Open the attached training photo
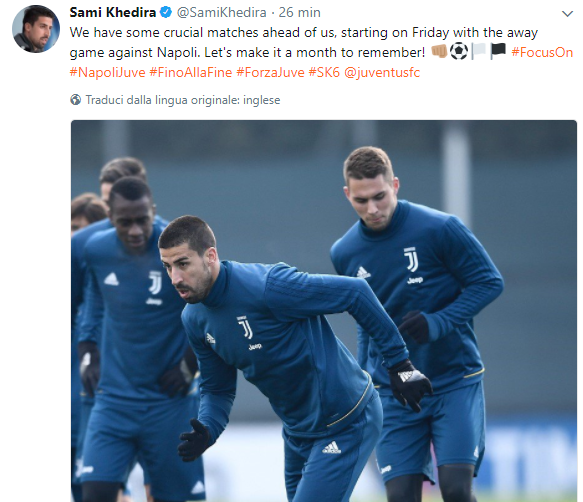 coord(324,311)
